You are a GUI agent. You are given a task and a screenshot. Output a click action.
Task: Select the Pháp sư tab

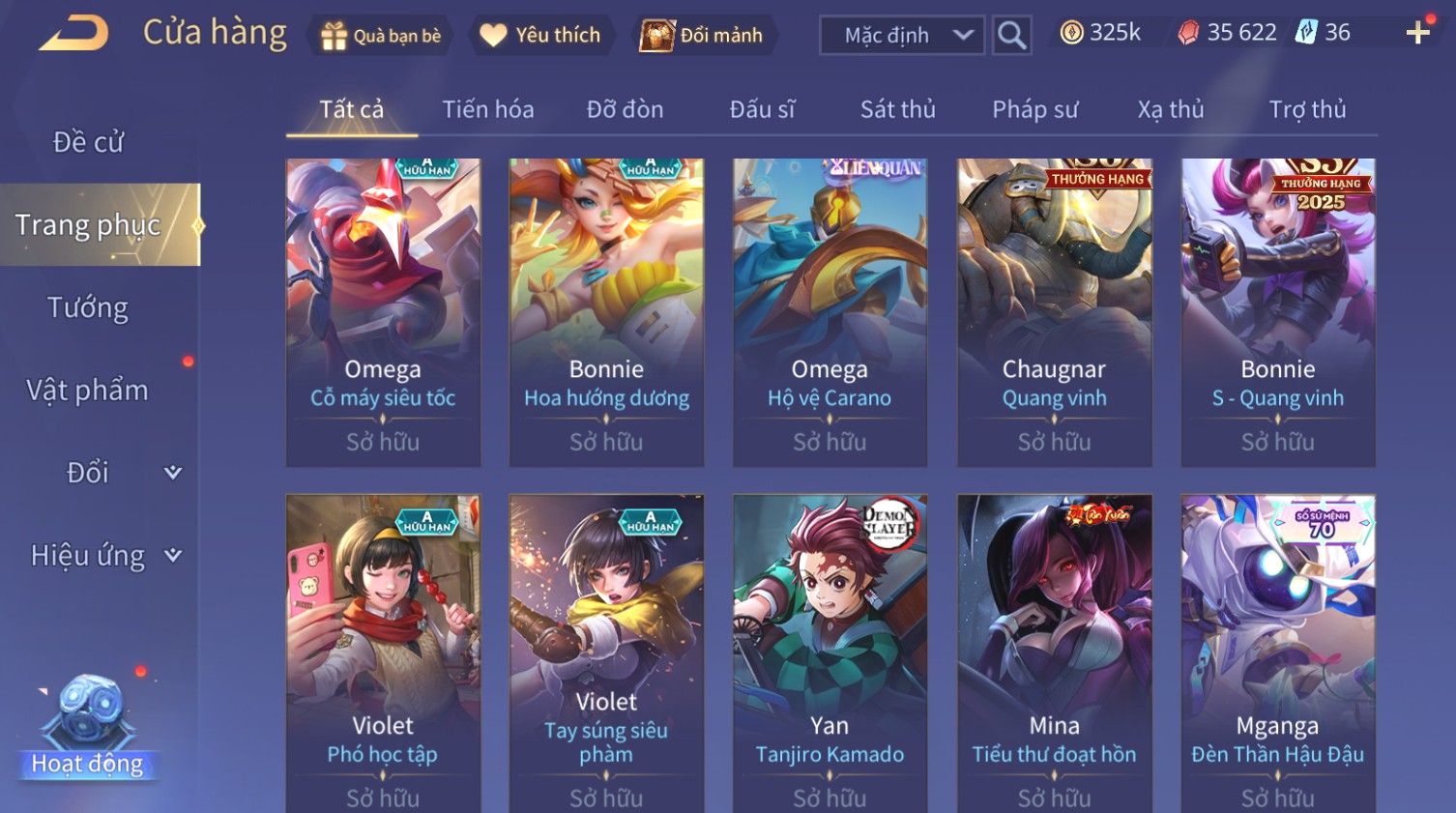click(1035, 109)
